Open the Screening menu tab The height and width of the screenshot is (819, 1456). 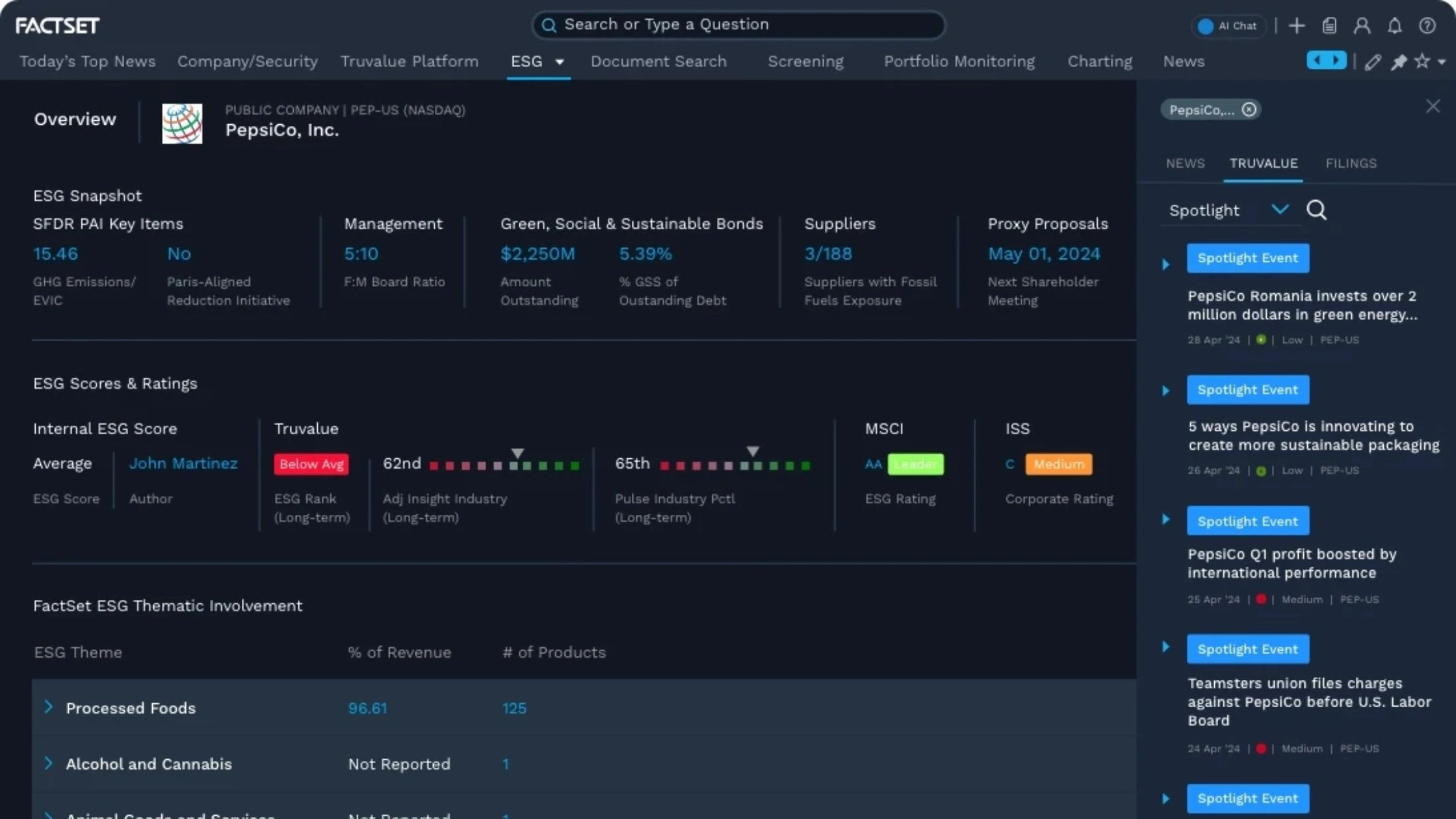coord(805,61)
